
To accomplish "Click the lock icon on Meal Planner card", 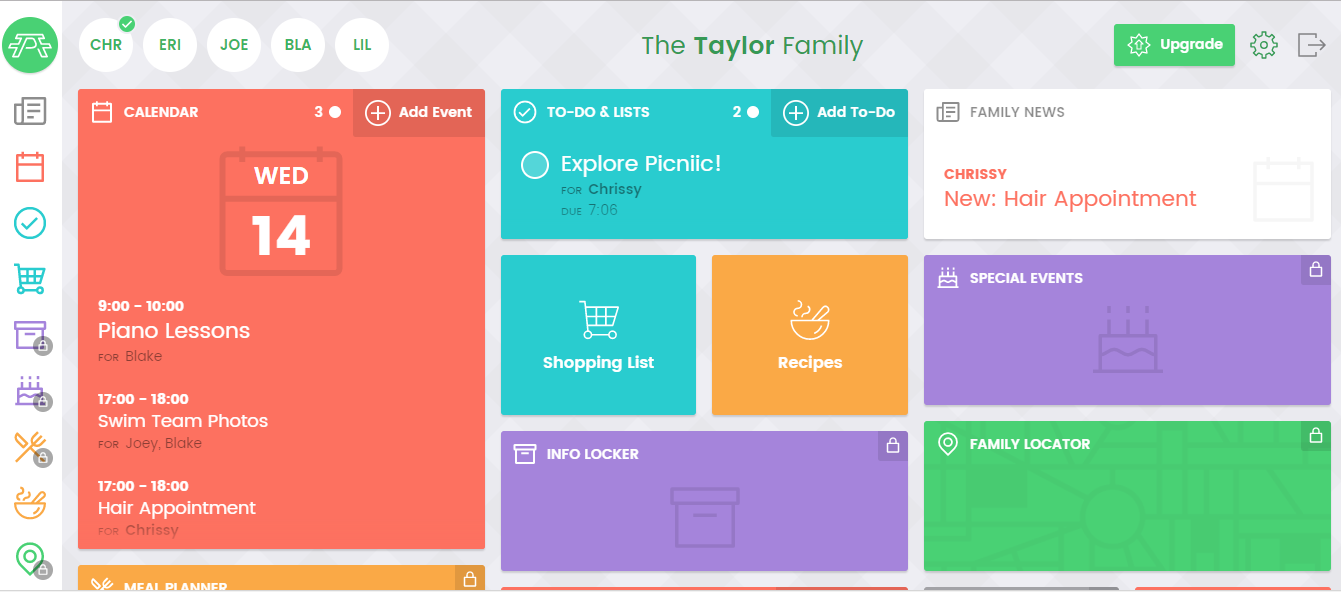I will (470, 579).
